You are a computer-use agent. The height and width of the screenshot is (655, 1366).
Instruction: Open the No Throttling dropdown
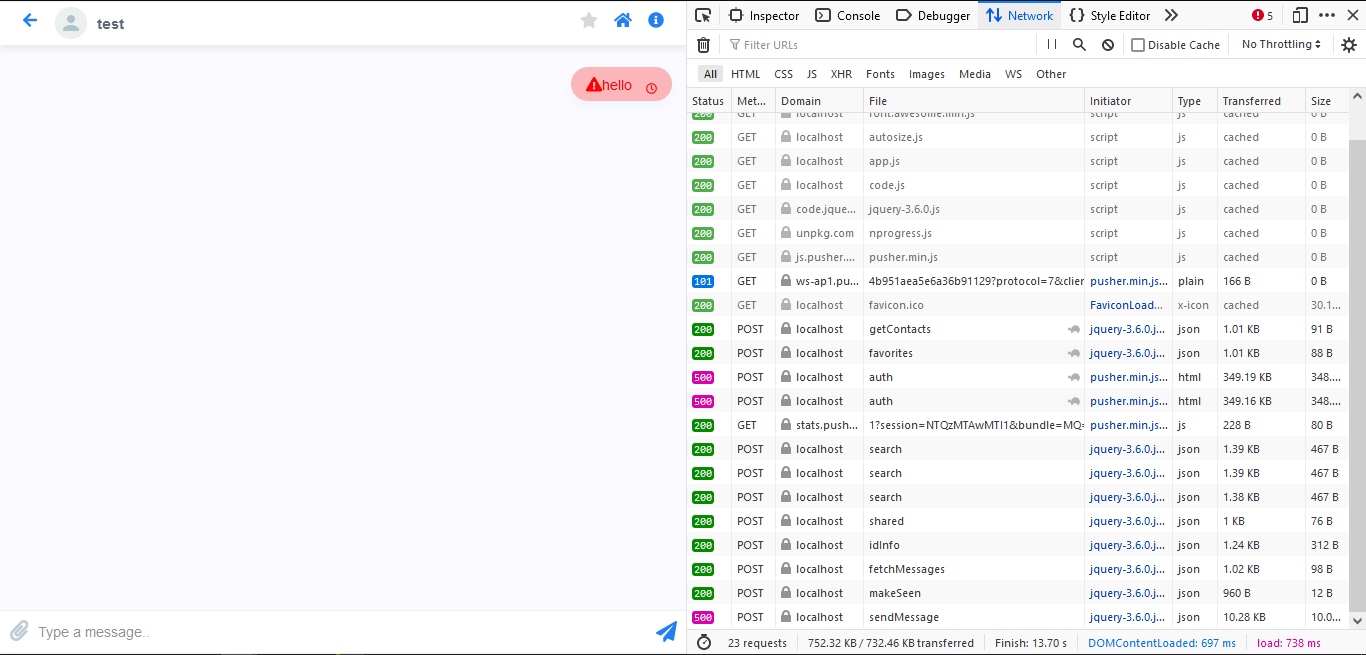pos(1281,44)
